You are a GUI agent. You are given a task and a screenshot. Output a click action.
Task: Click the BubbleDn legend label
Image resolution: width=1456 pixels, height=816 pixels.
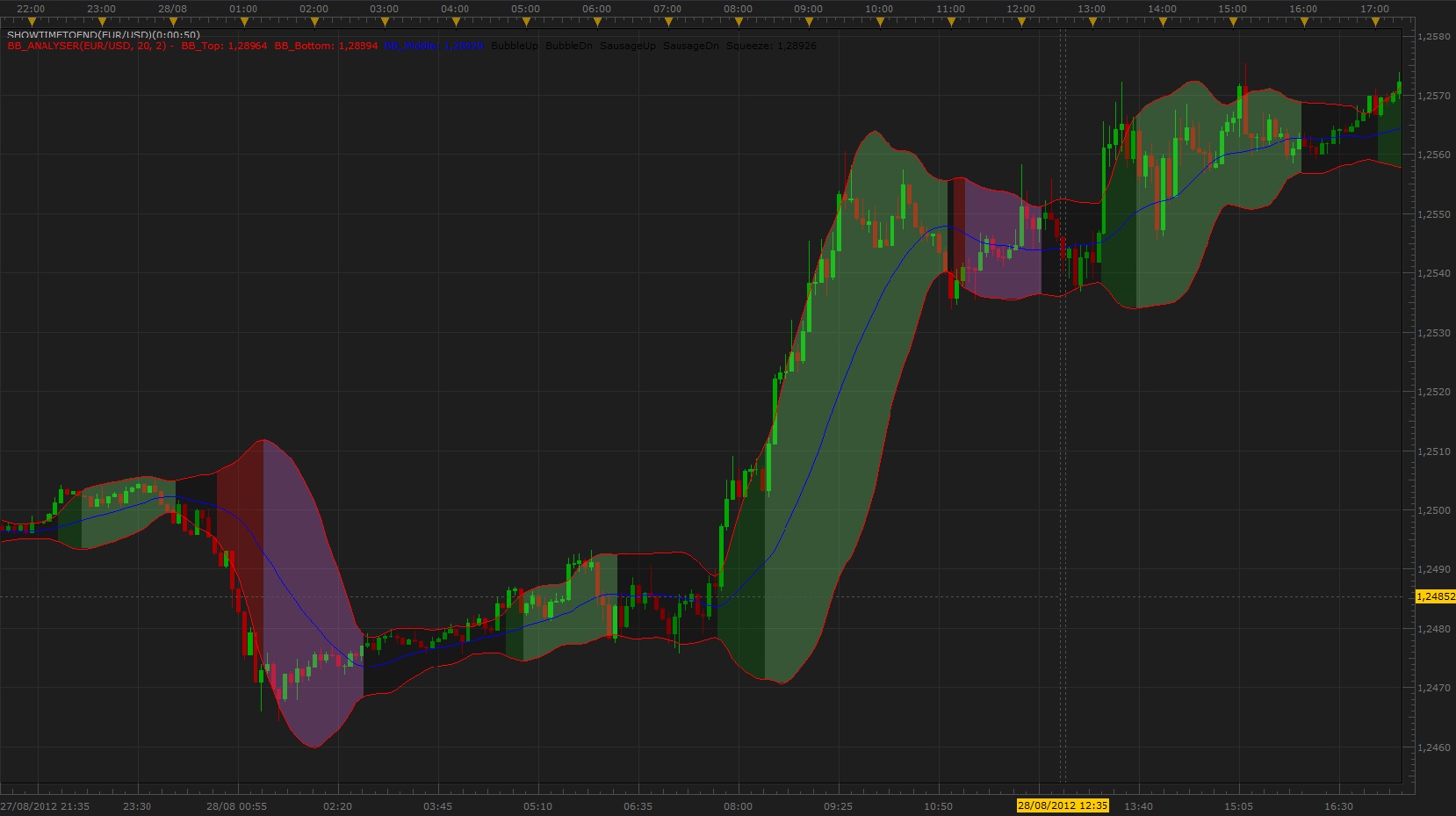(569, 46)
